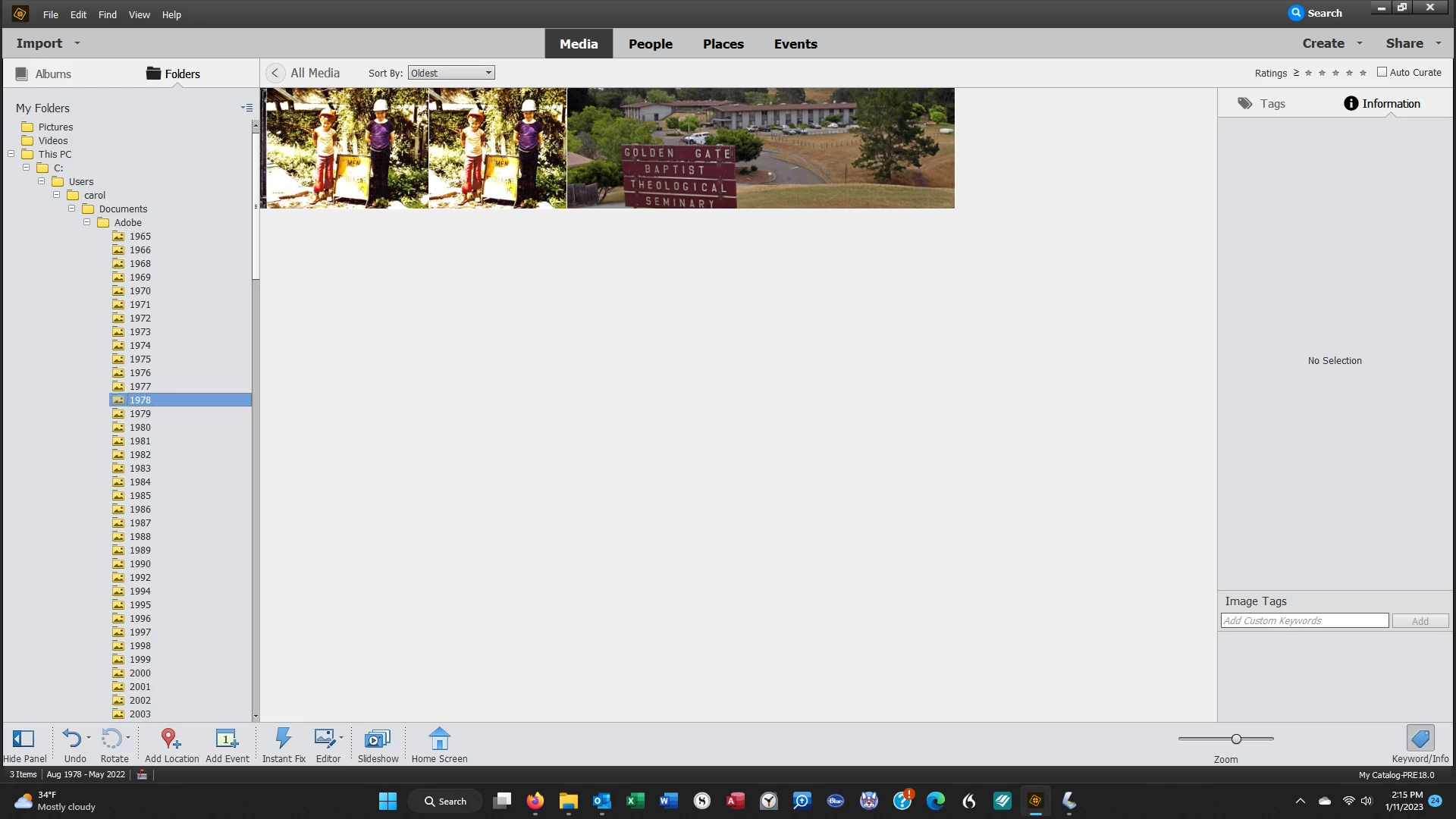Click the Add Event icon
Viewport: 1456px width, 819px height.
(x=226, y=739)
